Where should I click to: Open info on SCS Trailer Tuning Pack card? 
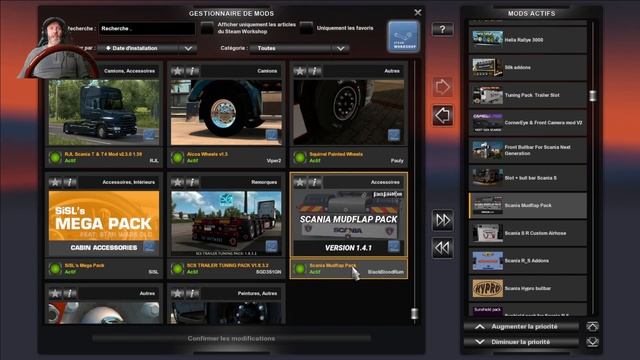(192, 182)
